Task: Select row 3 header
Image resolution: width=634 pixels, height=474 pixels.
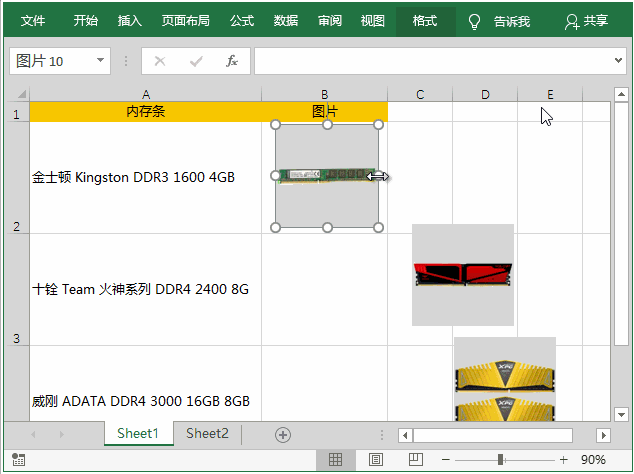Action: tap(17, 290)
